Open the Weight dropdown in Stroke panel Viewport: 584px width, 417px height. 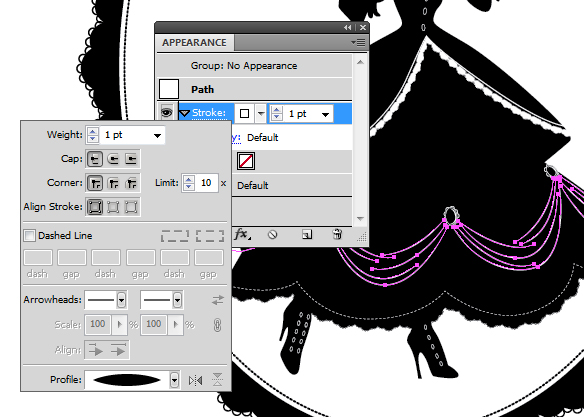click(157, 135)
